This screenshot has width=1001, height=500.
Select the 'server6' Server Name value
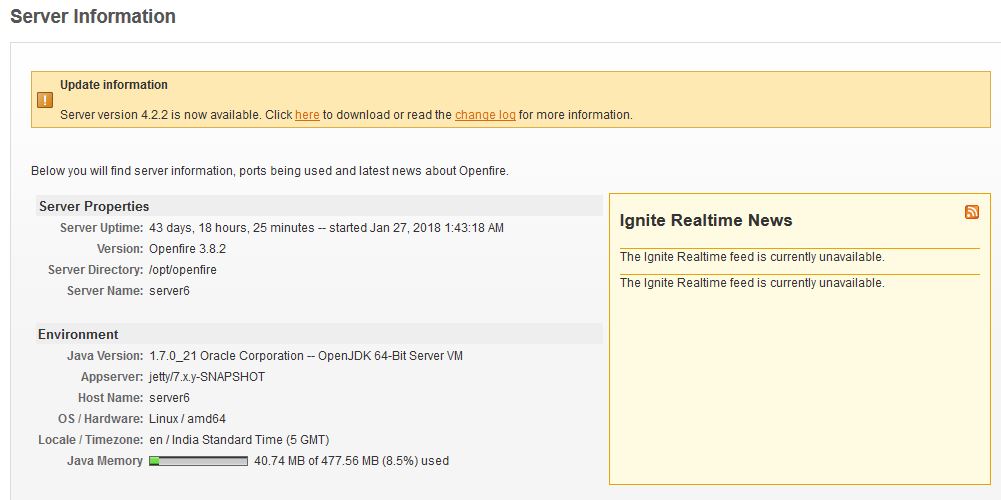[169, 291]
